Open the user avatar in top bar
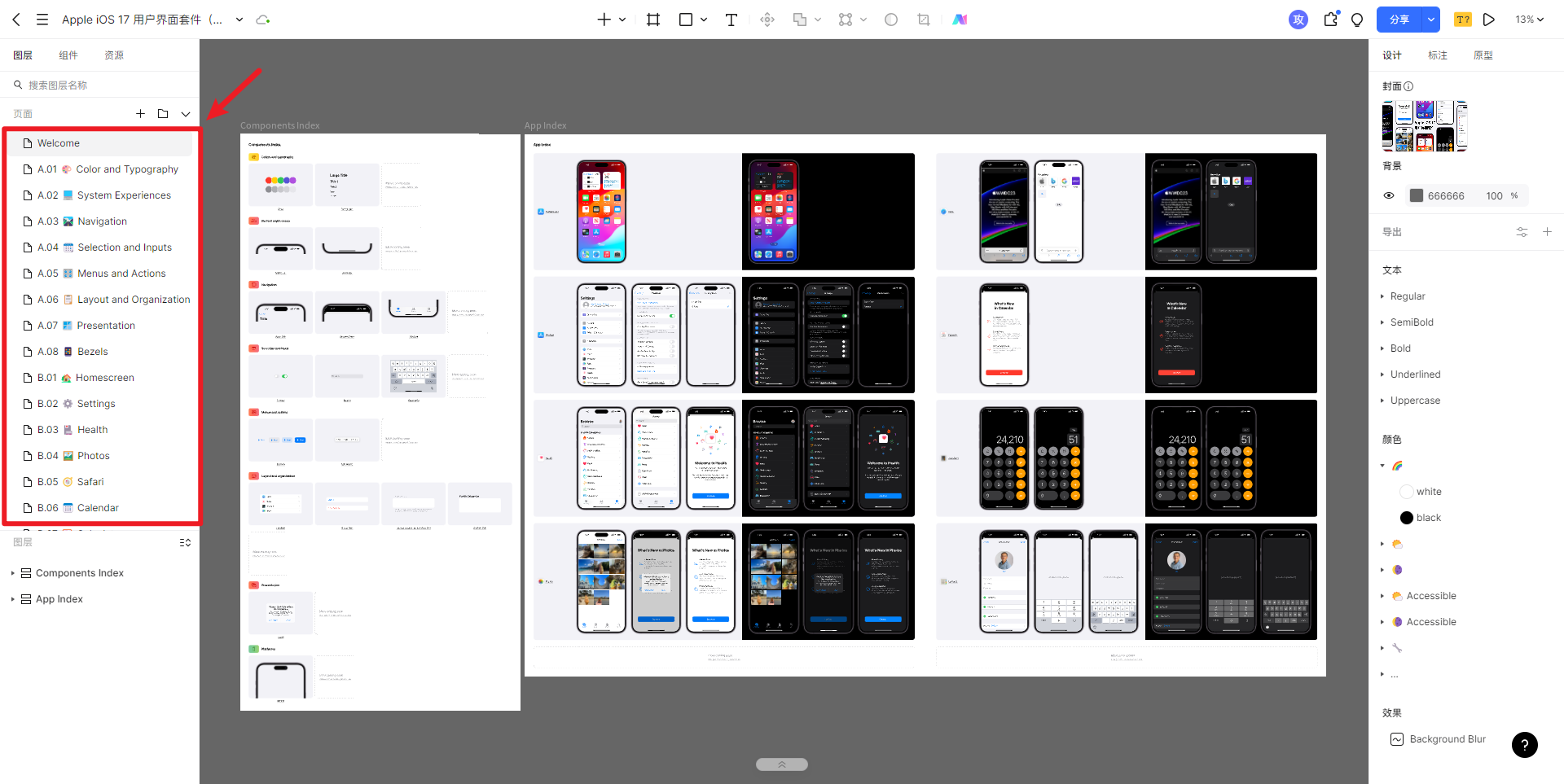Screen dimensions: 1564x784 1298,20
